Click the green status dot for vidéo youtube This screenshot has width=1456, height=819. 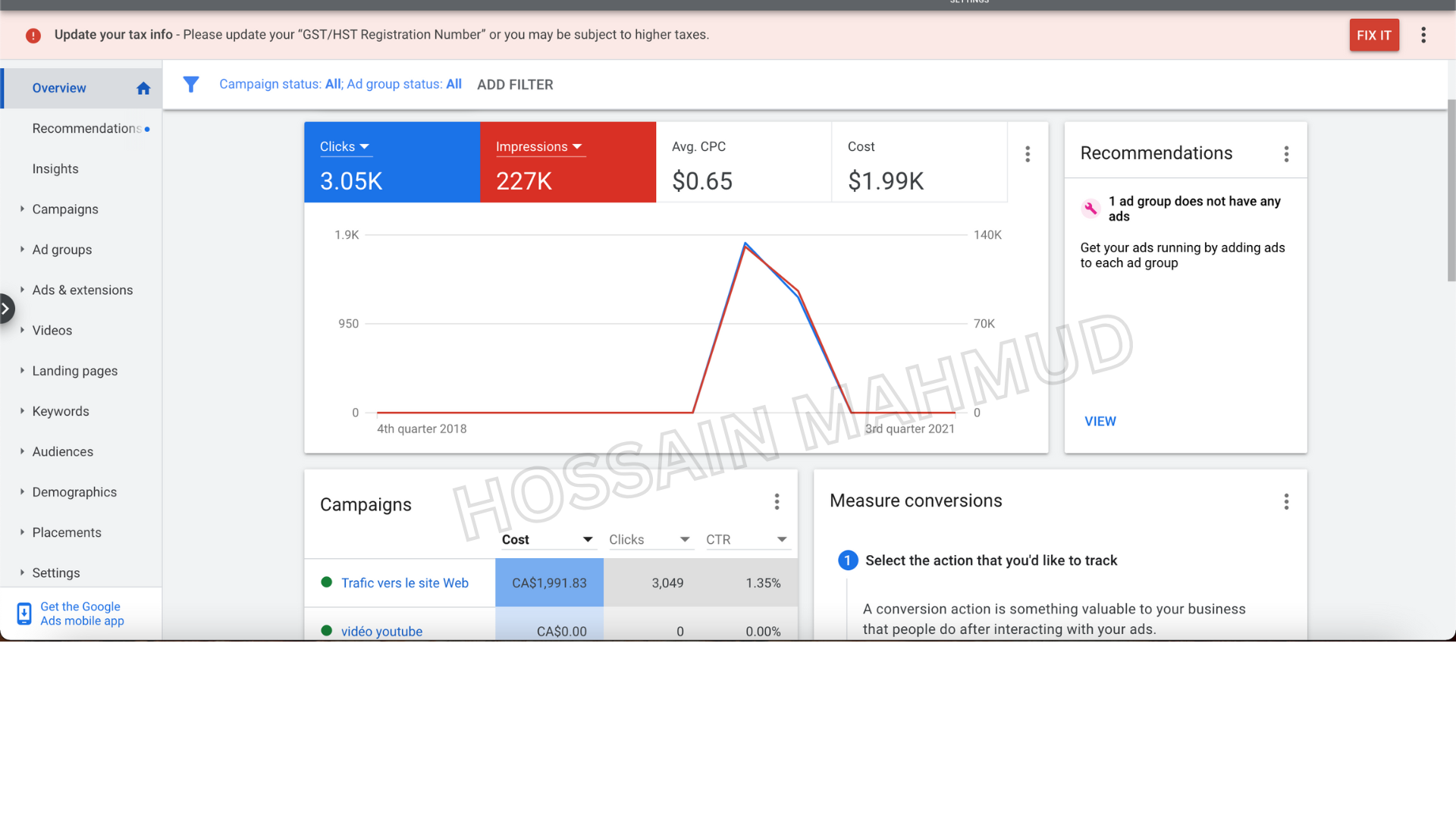click(x=327, y=631)
